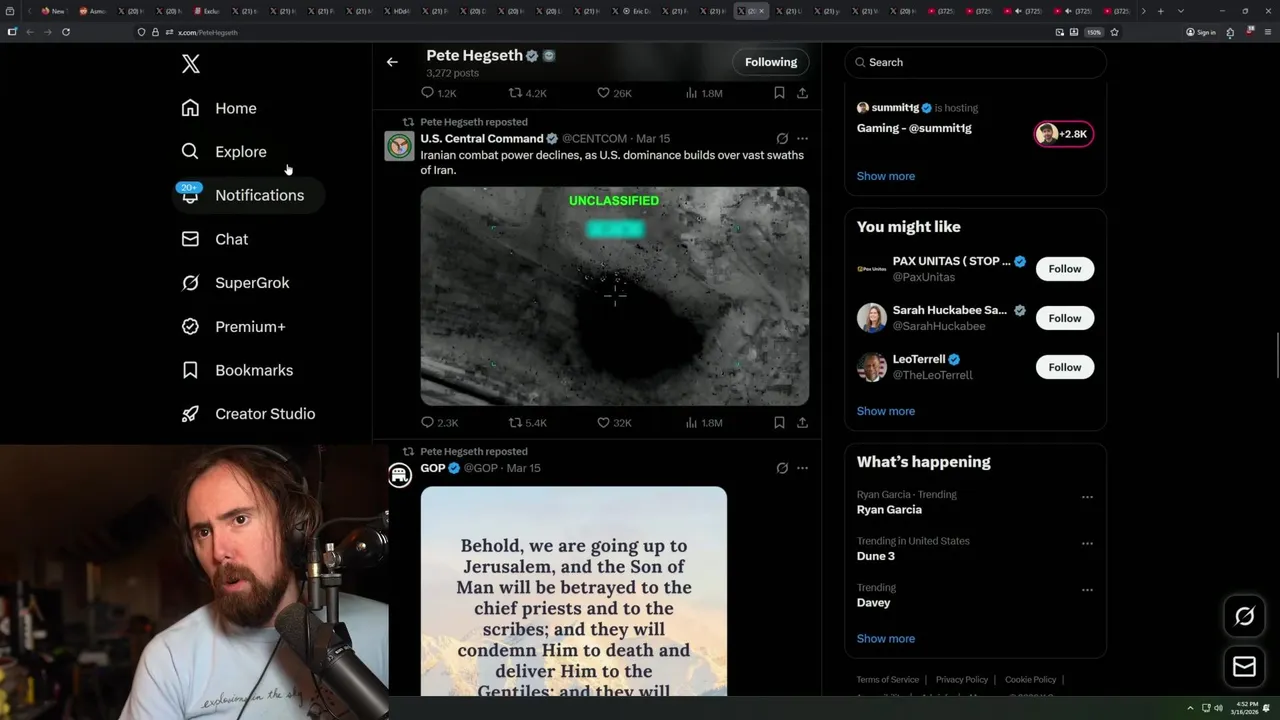Expand the browser tab list dropdown
The height and width of the screenshot is (720, 1280).
pyautogui.click(x=1181, y=11)
